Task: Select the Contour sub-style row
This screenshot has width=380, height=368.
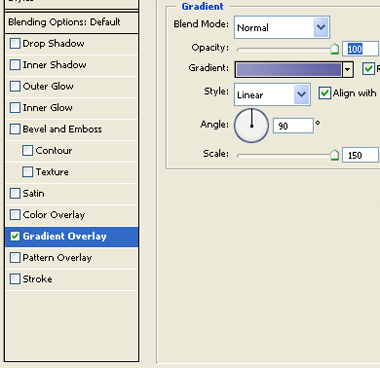Action: click(72, 150)
